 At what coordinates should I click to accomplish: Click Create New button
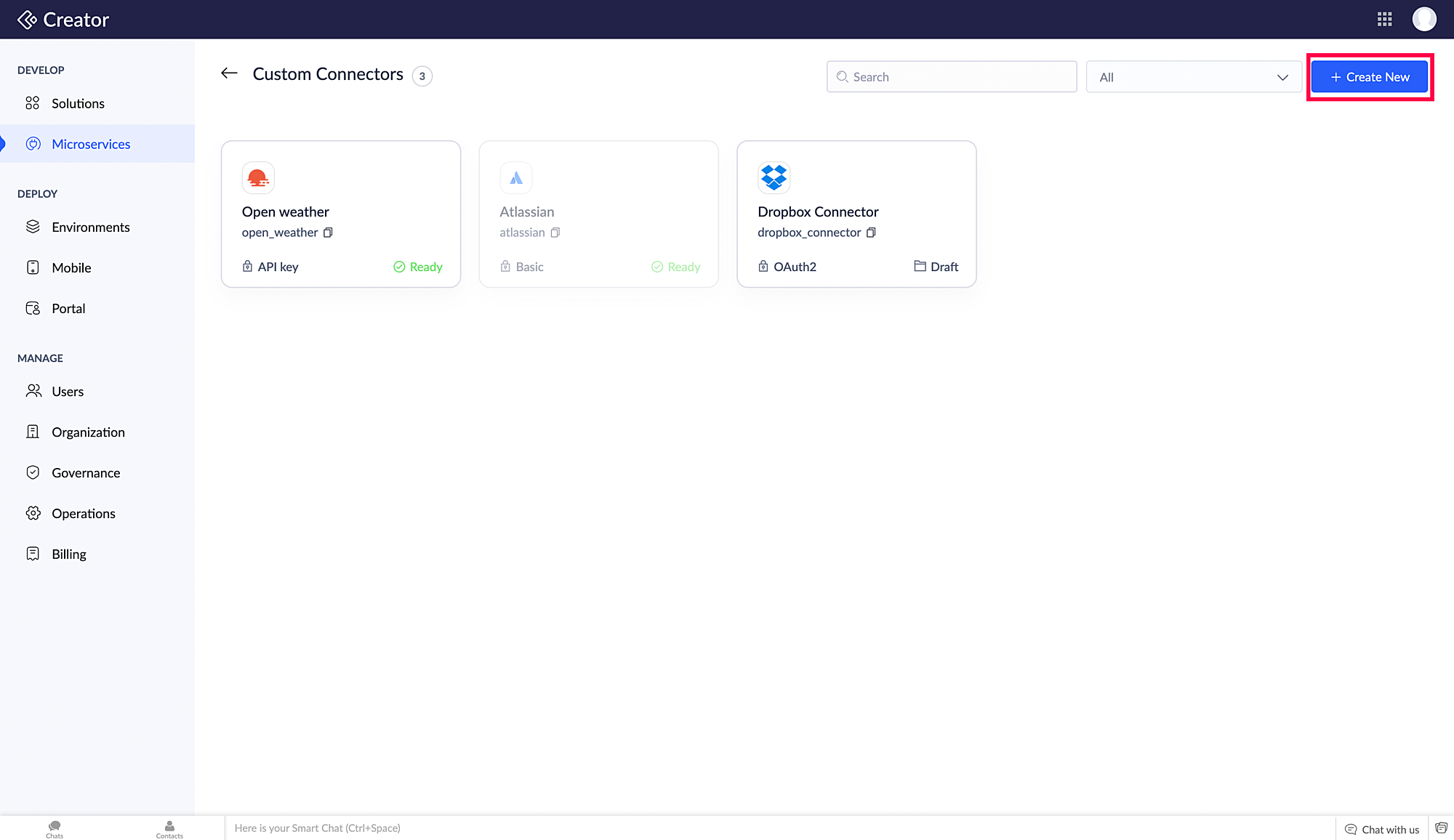click(x=1370, y=77)
